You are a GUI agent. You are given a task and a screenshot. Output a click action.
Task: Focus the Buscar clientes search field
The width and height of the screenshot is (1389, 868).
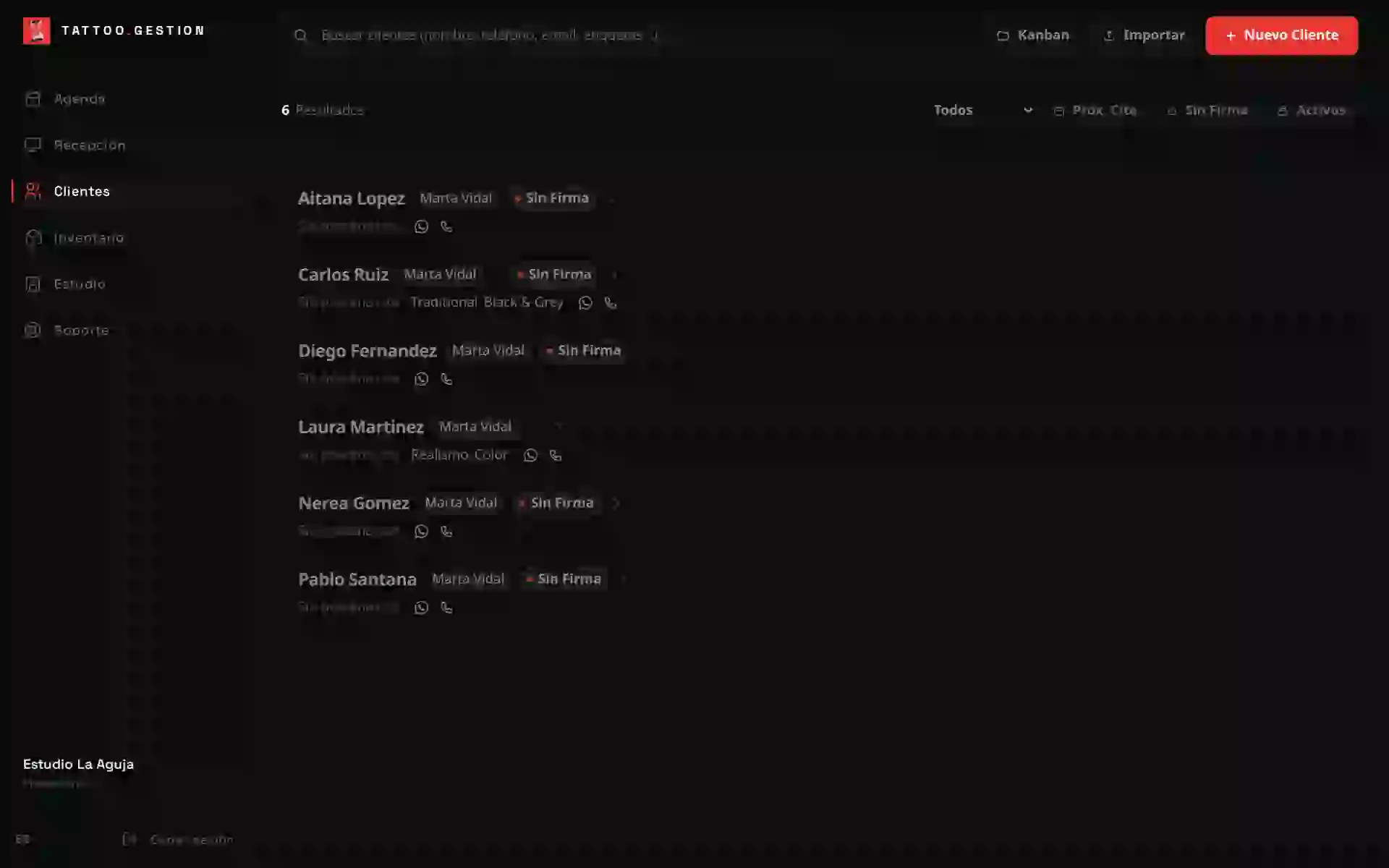point(564,35)
